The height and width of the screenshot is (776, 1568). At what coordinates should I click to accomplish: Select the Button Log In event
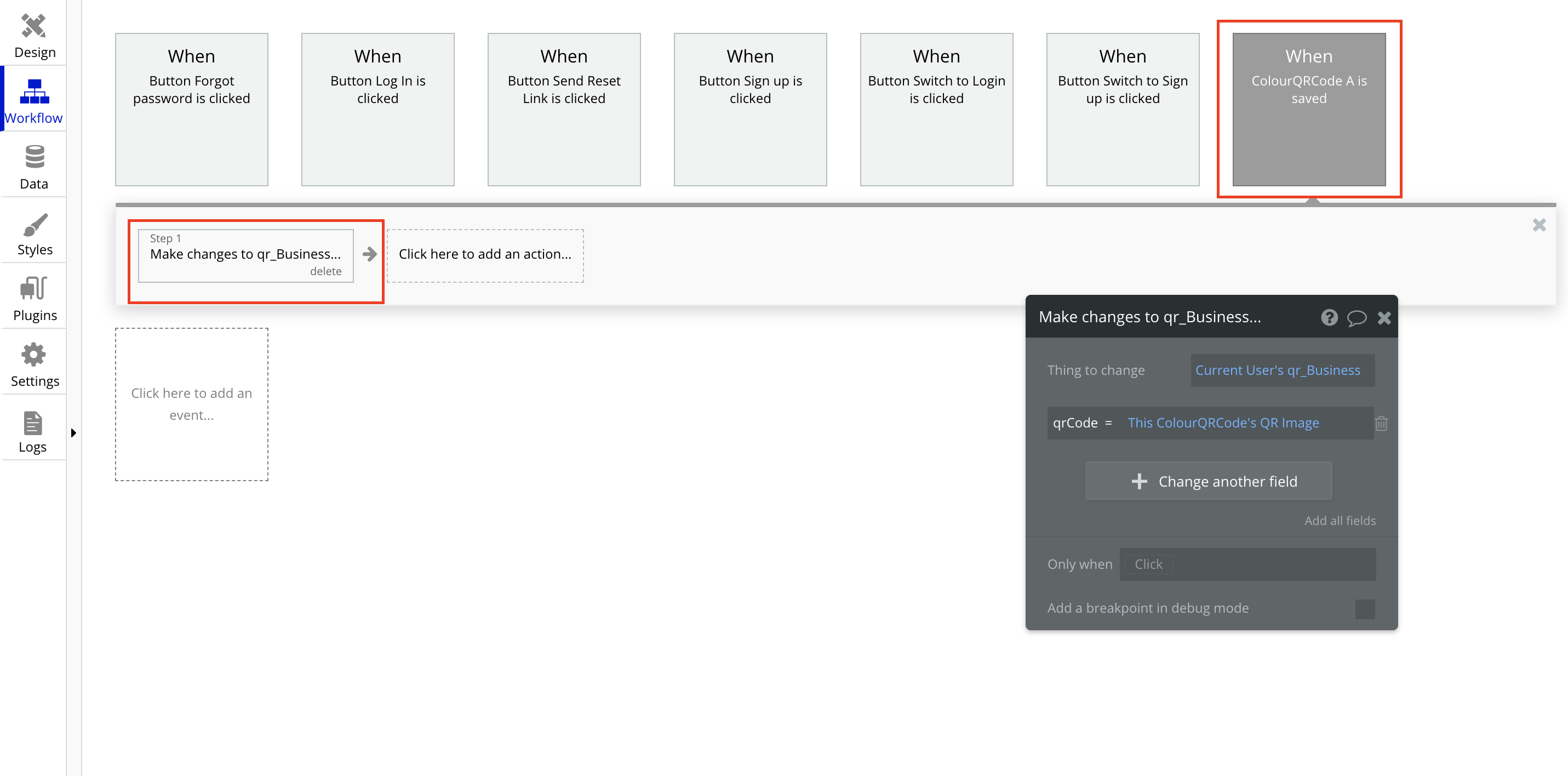pos(377,109)
